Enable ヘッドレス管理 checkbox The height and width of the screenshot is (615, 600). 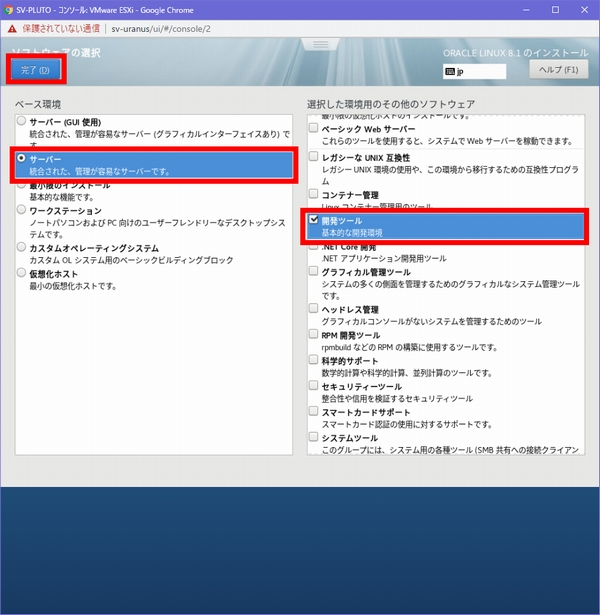pos(313,308)
